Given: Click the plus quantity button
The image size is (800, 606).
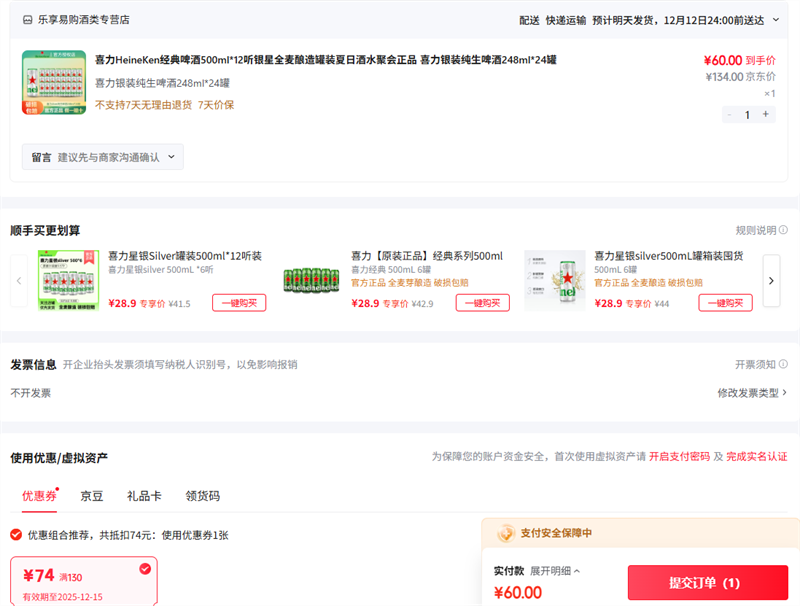Looking at the screenshot, I should pos(766,114).
